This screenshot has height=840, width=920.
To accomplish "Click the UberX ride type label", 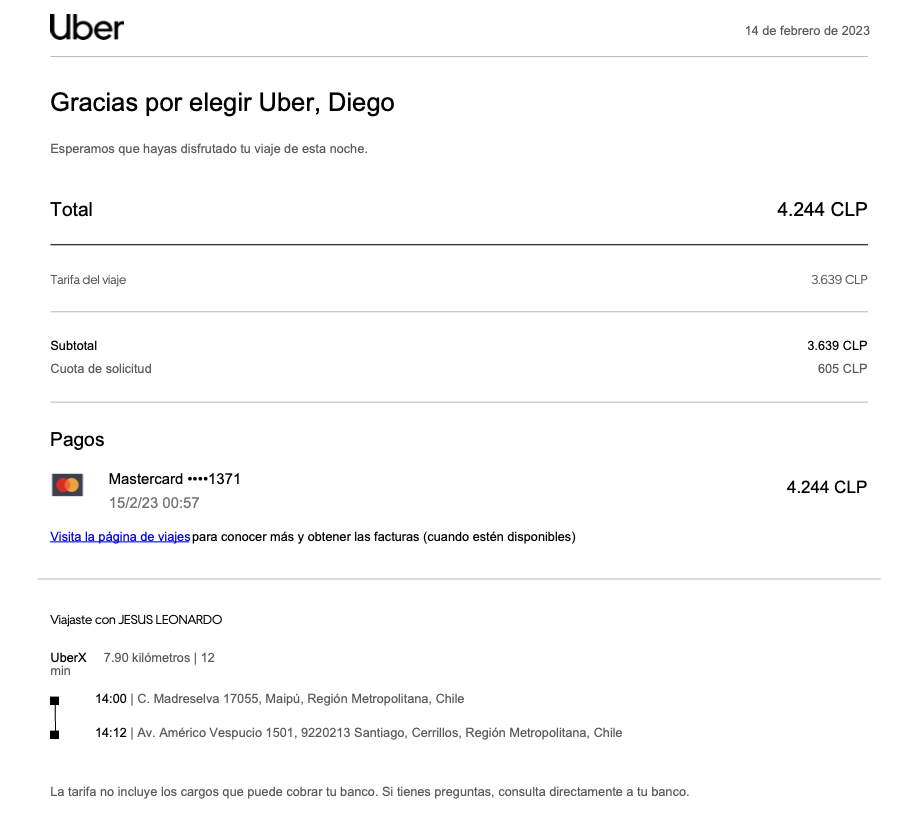I will pyautogui.click(x=68, y=658).
